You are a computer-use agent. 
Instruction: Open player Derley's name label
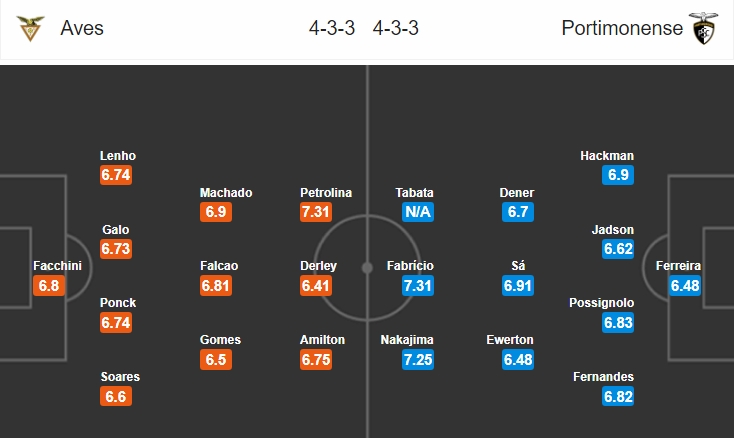(x=318, y=266)
